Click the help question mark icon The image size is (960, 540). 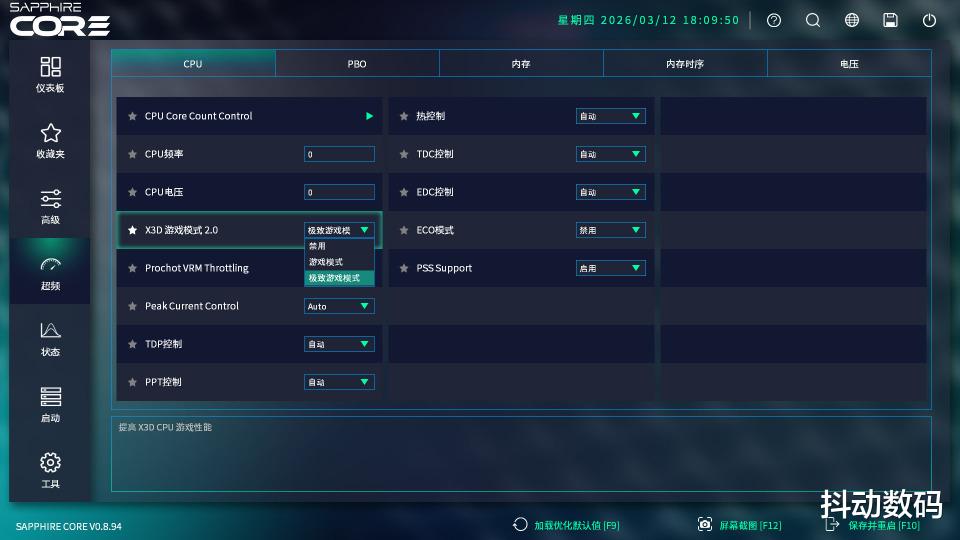point(774,20)
